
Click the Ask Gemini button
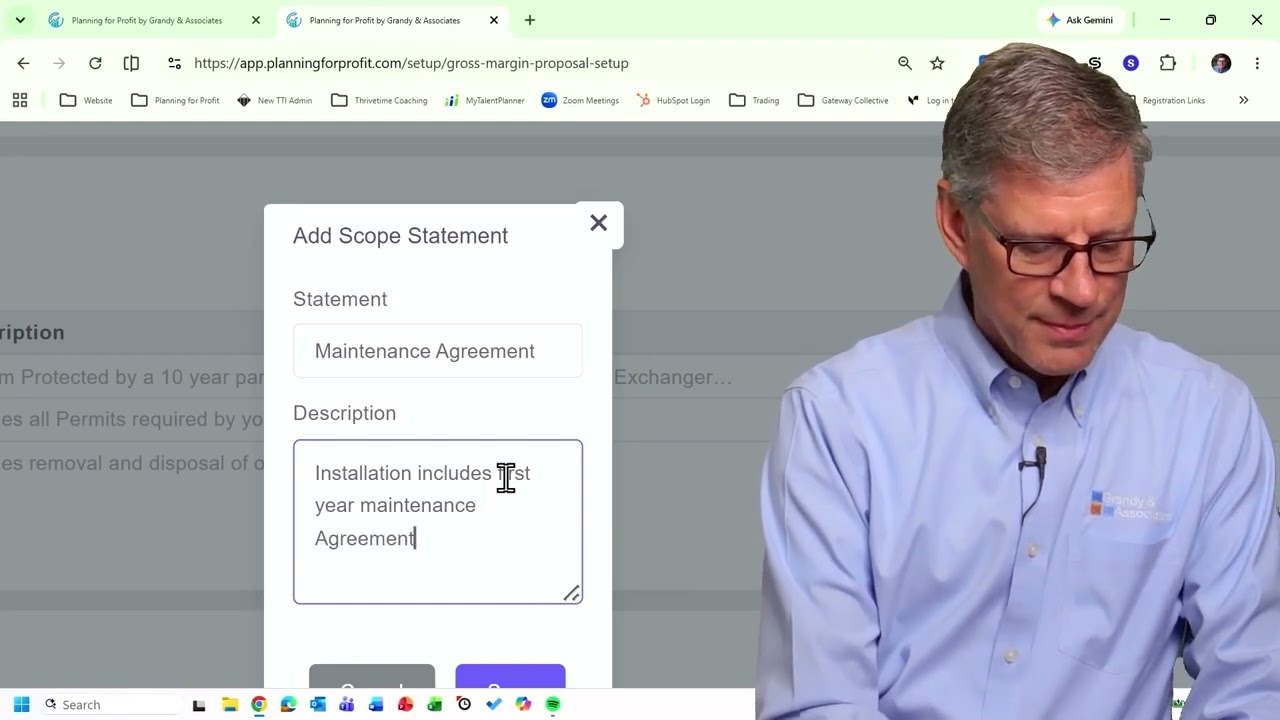1080,20
